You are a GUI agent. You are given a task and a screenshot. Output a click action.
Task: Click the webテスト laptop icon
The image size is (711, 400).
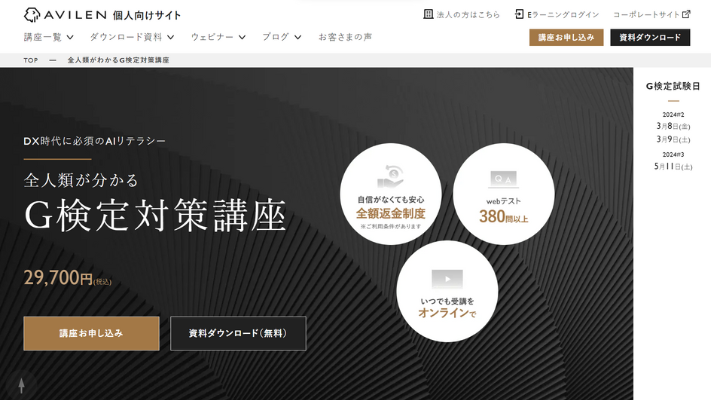tap(503, 180)
